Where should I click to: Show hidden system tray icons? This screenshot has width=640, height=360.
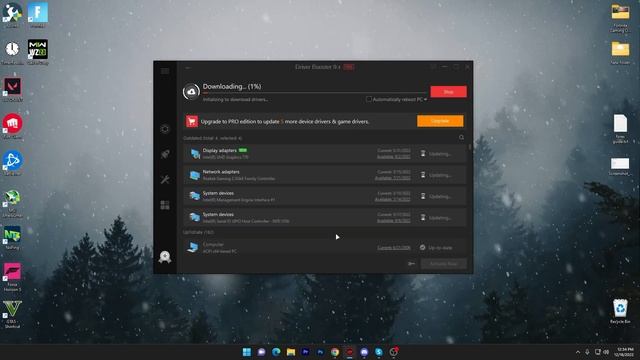click(578, 352)
